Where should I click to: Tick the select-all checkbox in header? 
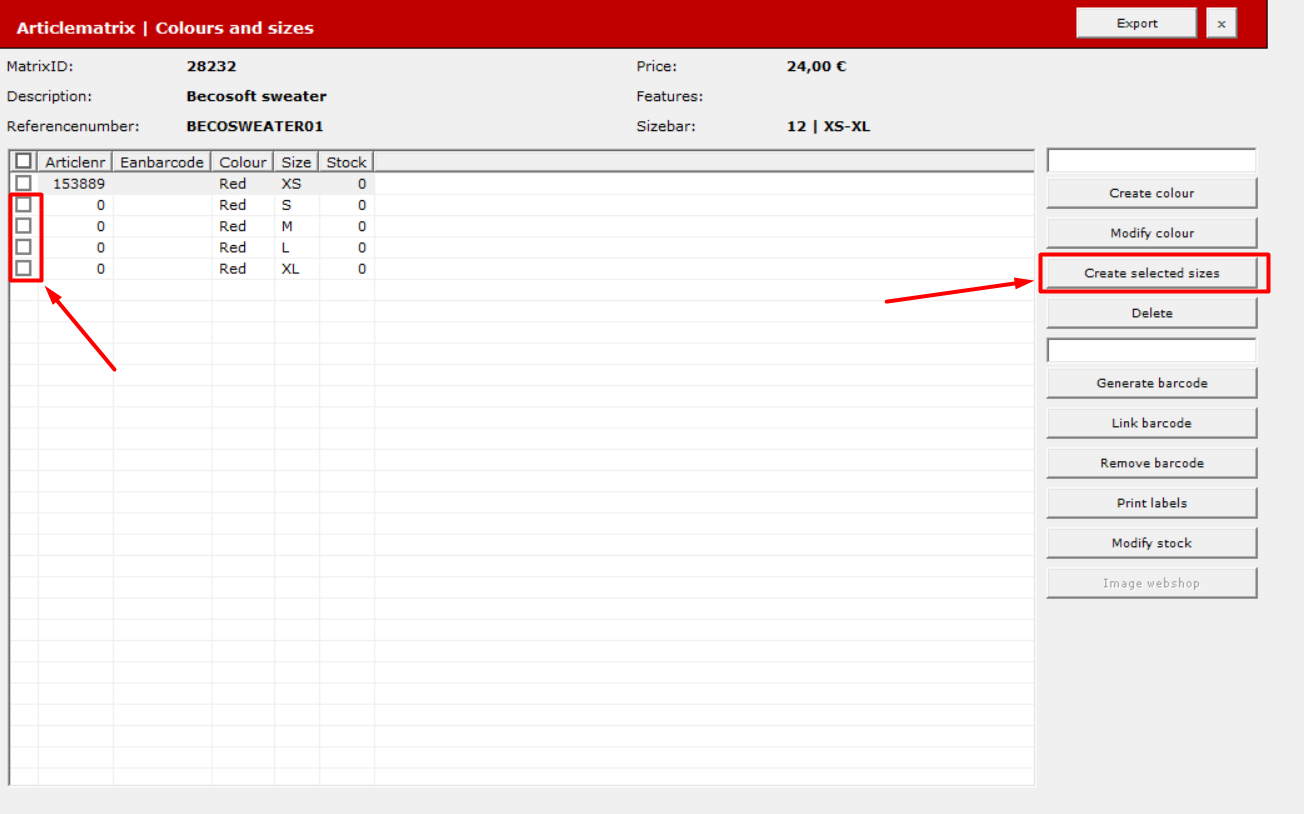point(23,161)
